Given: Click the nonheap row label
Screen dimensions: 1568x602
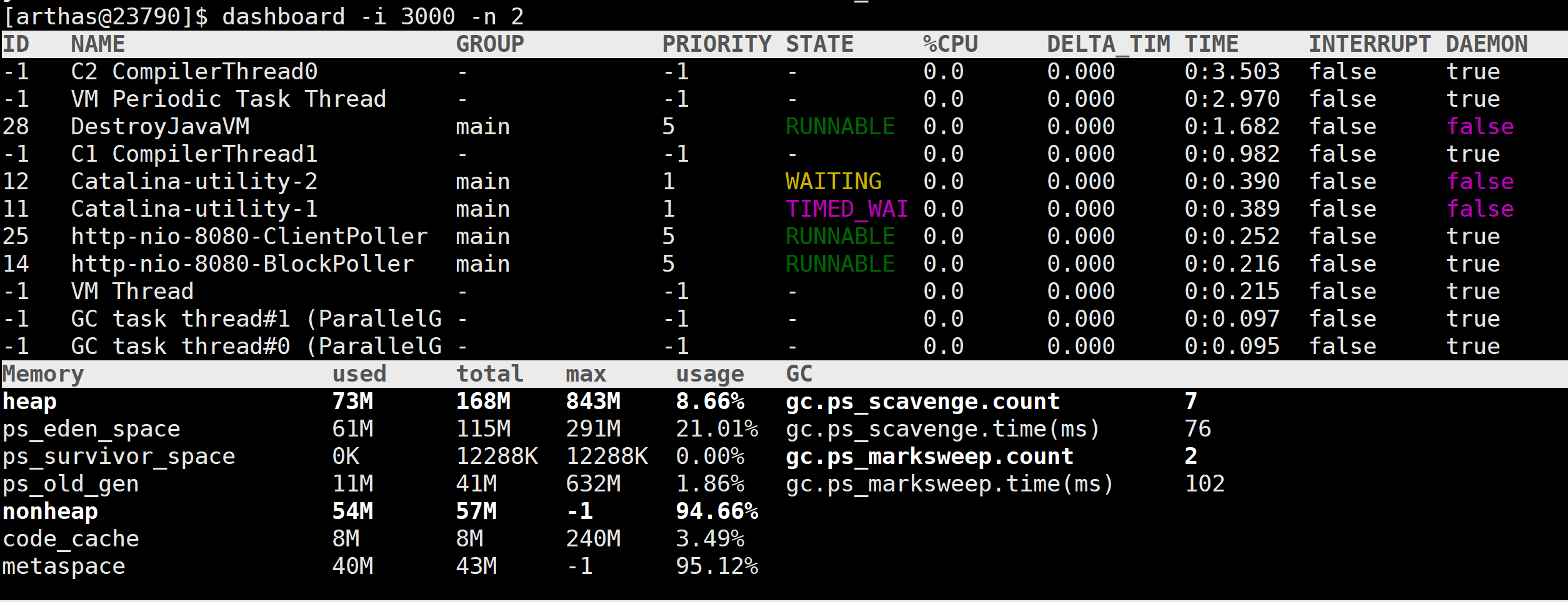Looking at the screenshot, I should (50, 511).
